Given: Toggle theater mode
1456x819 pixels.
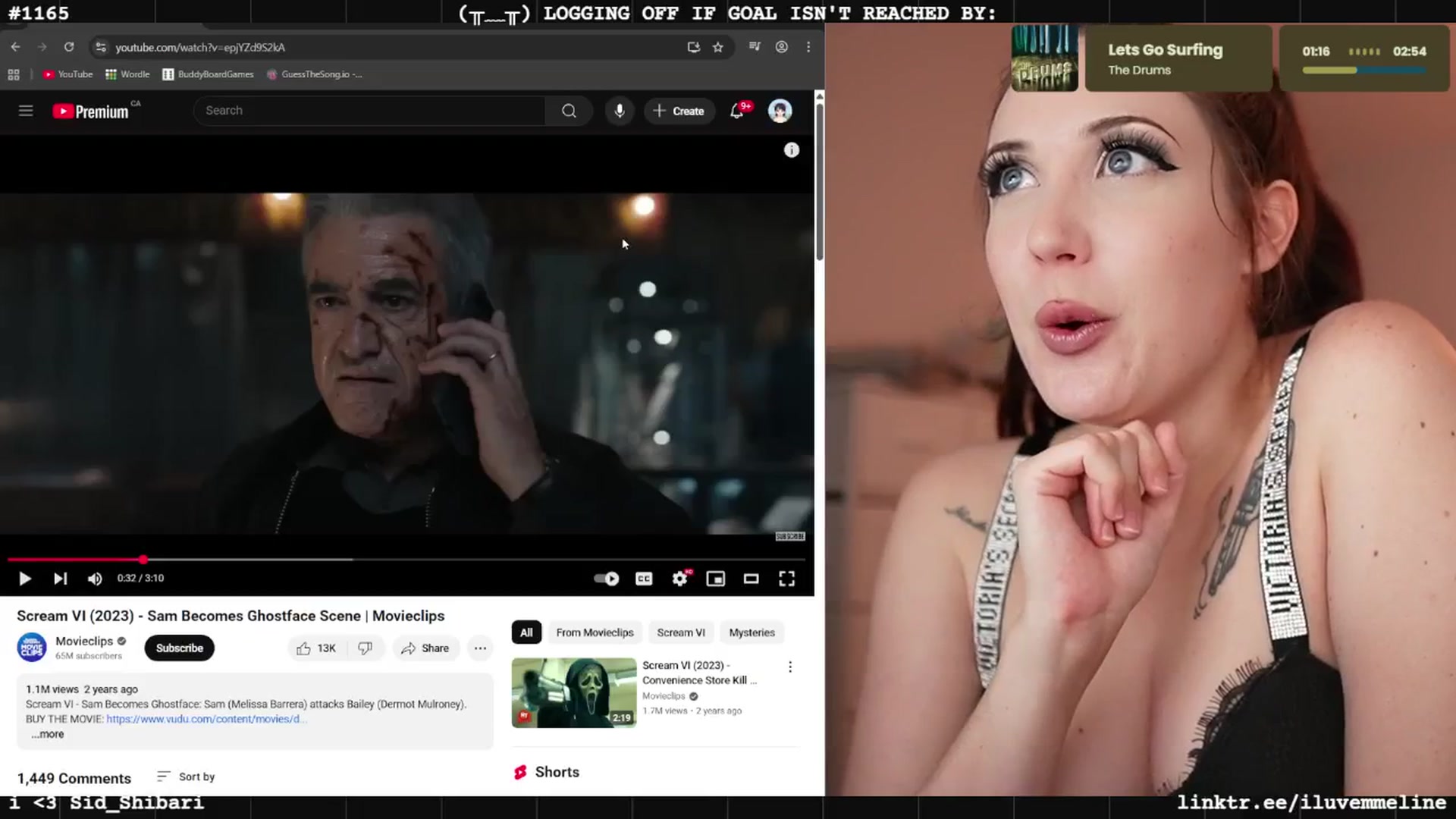Looking at the screenshot, I should pos(751,579).
